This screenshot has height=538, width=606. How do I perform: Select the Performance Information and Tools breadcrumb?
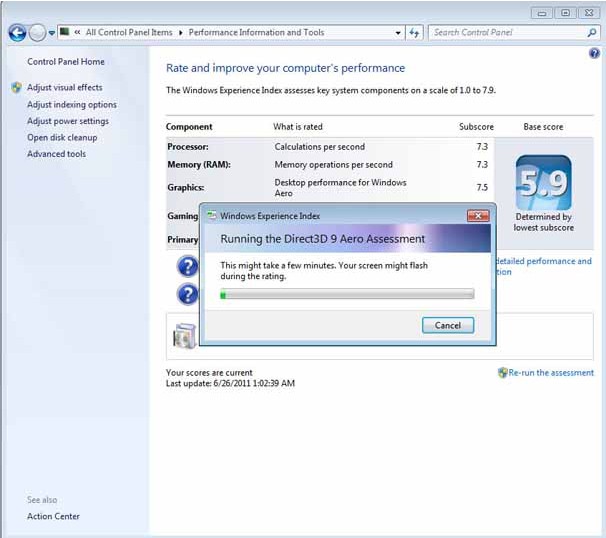coord(256,33)
